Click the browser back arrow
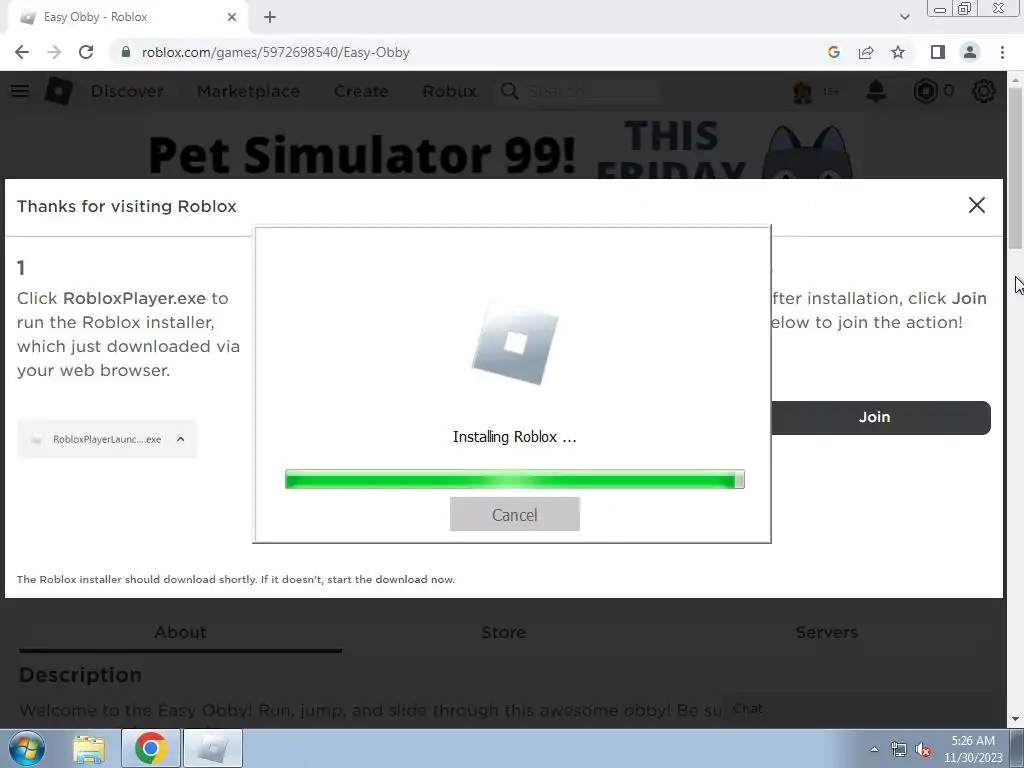Viewport: 1024px width, 768px height. point(22,52)
